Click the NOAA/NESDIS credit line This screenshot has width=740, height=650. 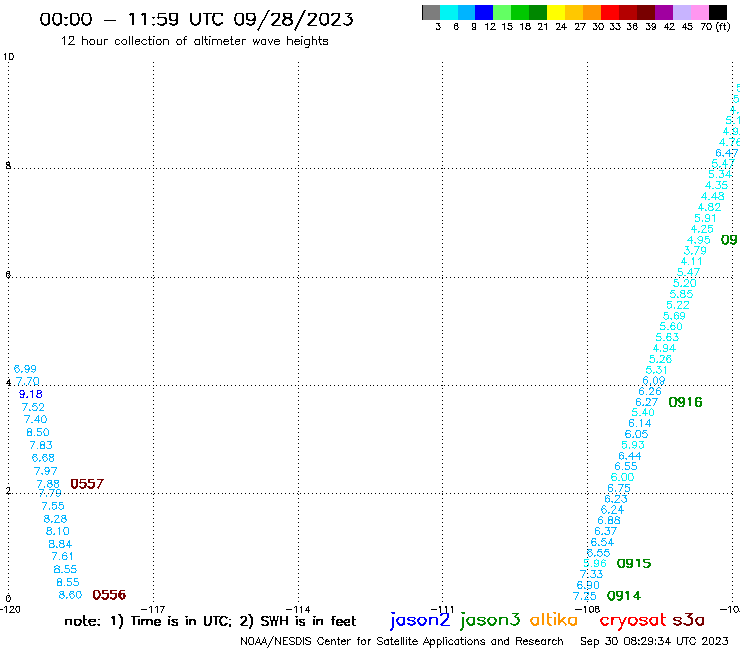pyautogui.click(x=402, y=641)
